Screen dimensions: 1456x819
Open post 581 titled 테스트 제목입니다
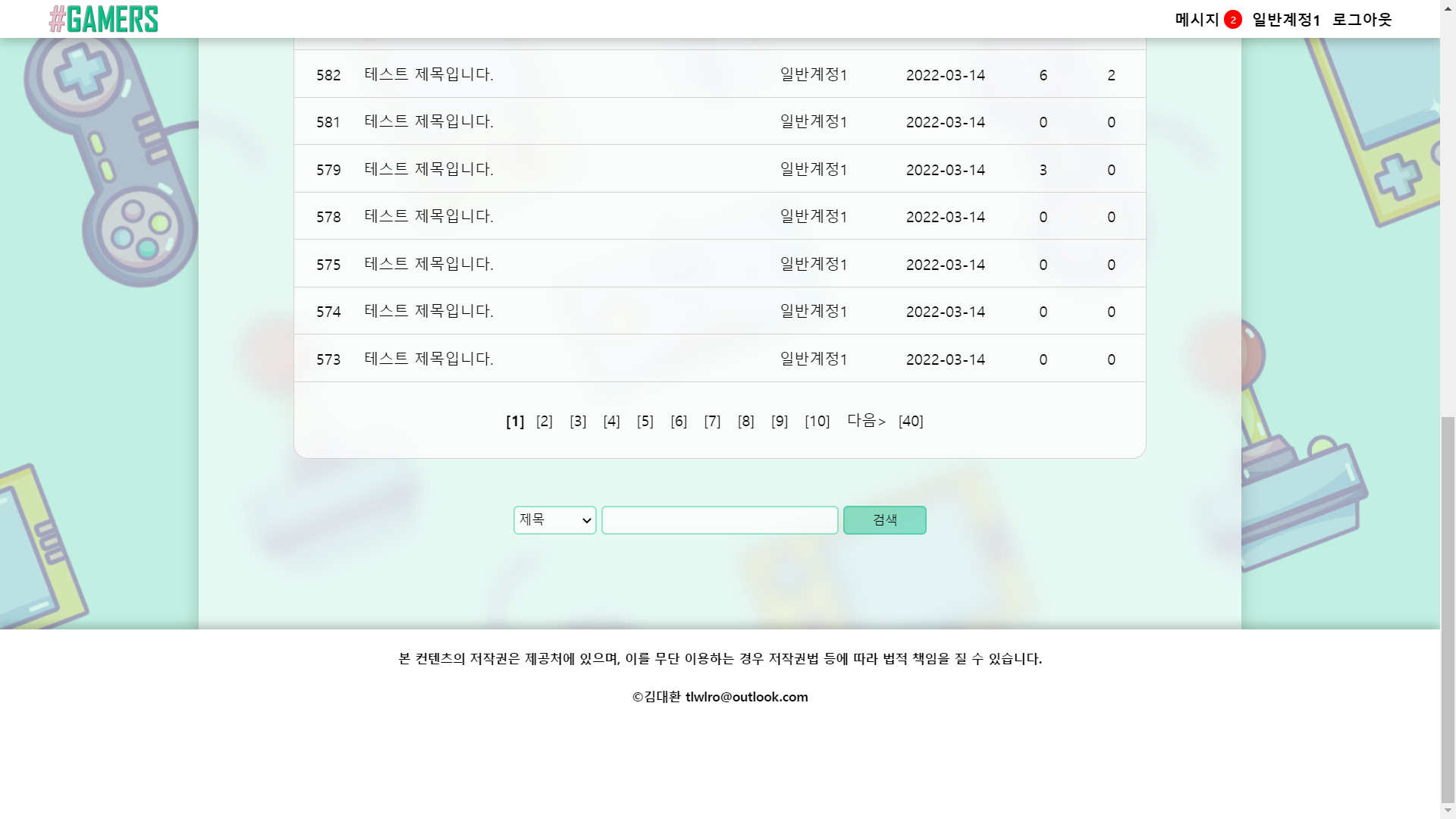428,121
